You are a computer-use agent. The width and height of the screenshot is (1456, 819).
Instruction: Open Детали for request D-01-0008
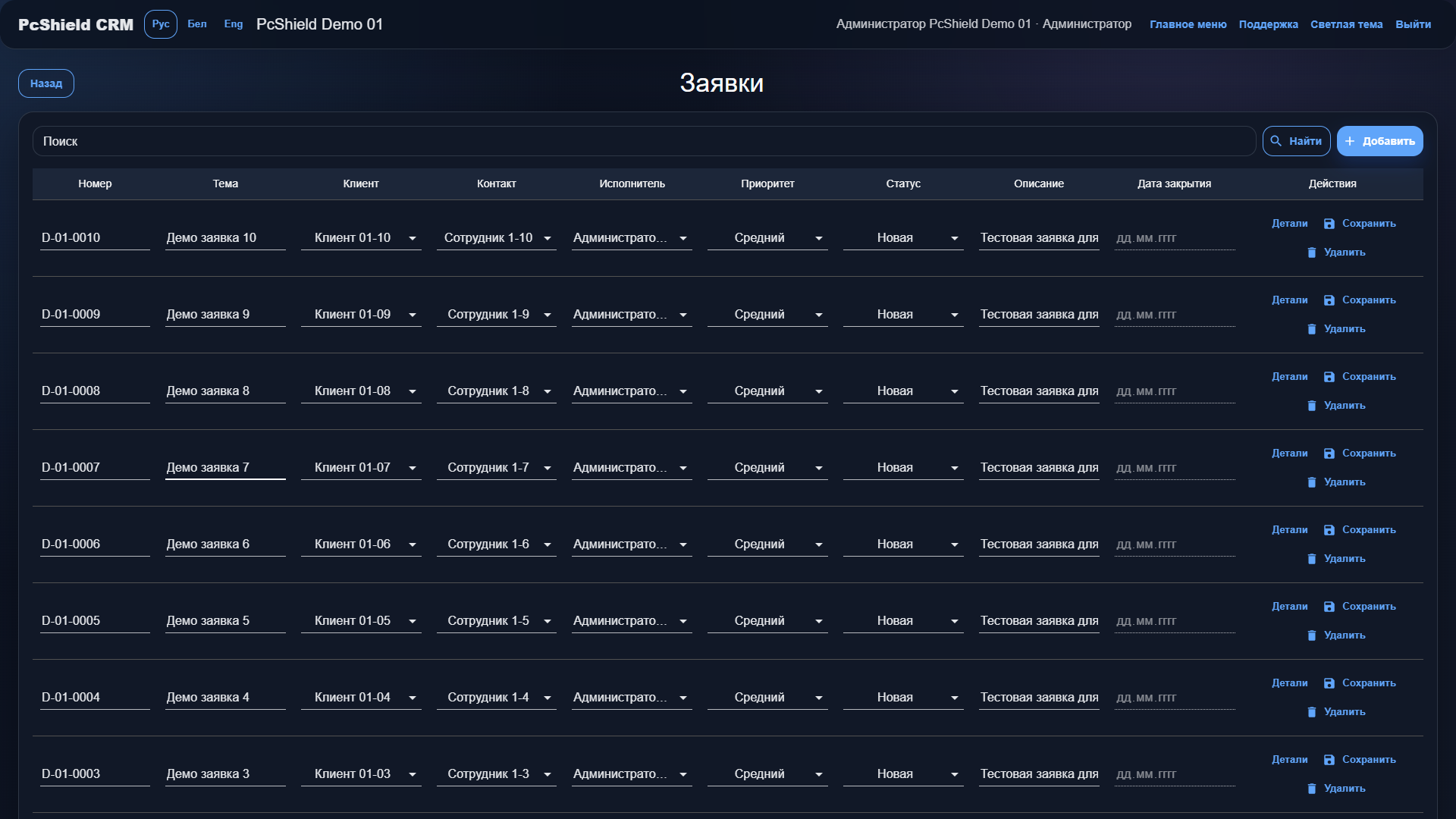tap(1289, 377)
